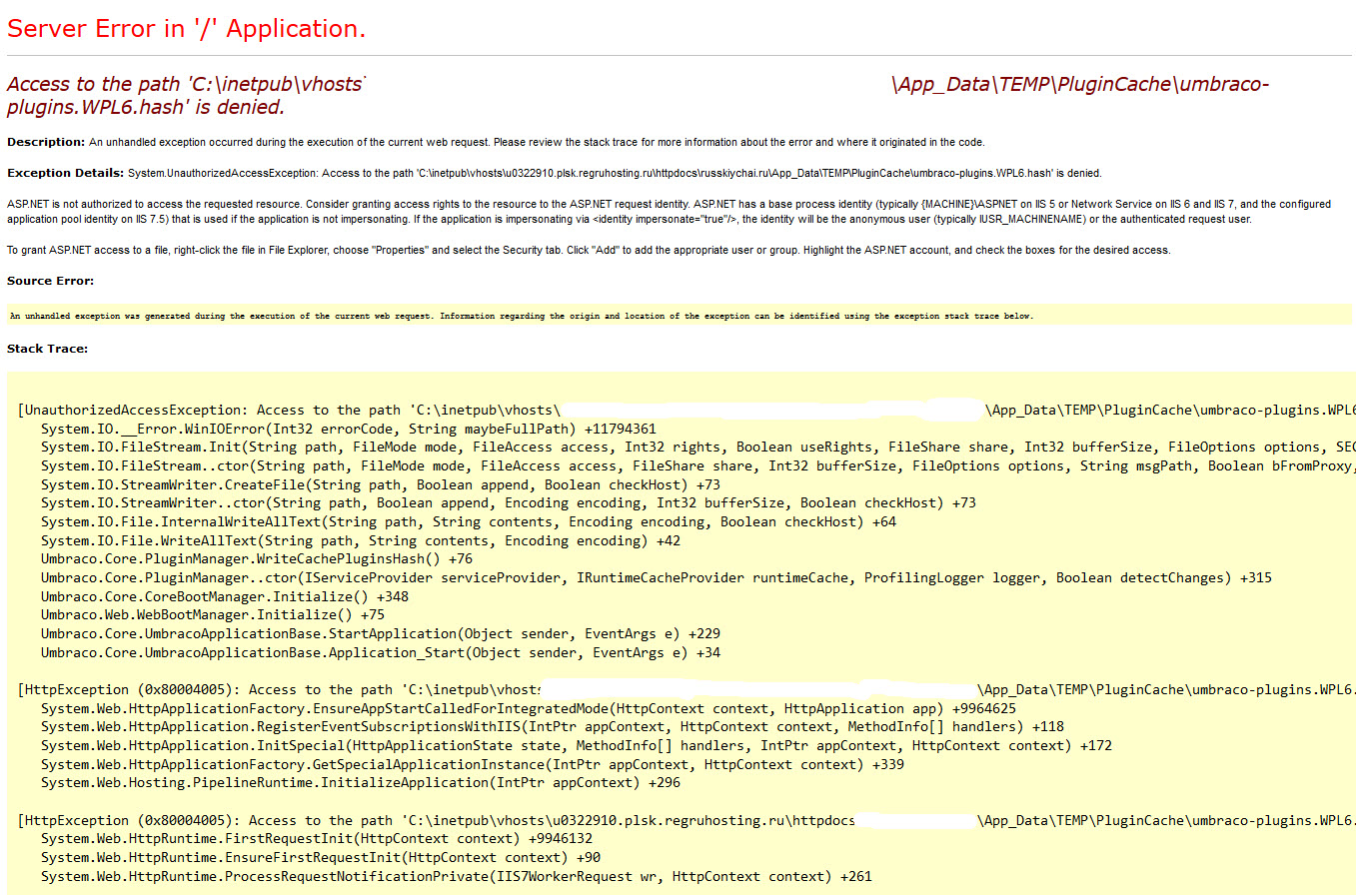
Task: Click the yellow unhandled exception source error box
Action: (x=520, y=316)
